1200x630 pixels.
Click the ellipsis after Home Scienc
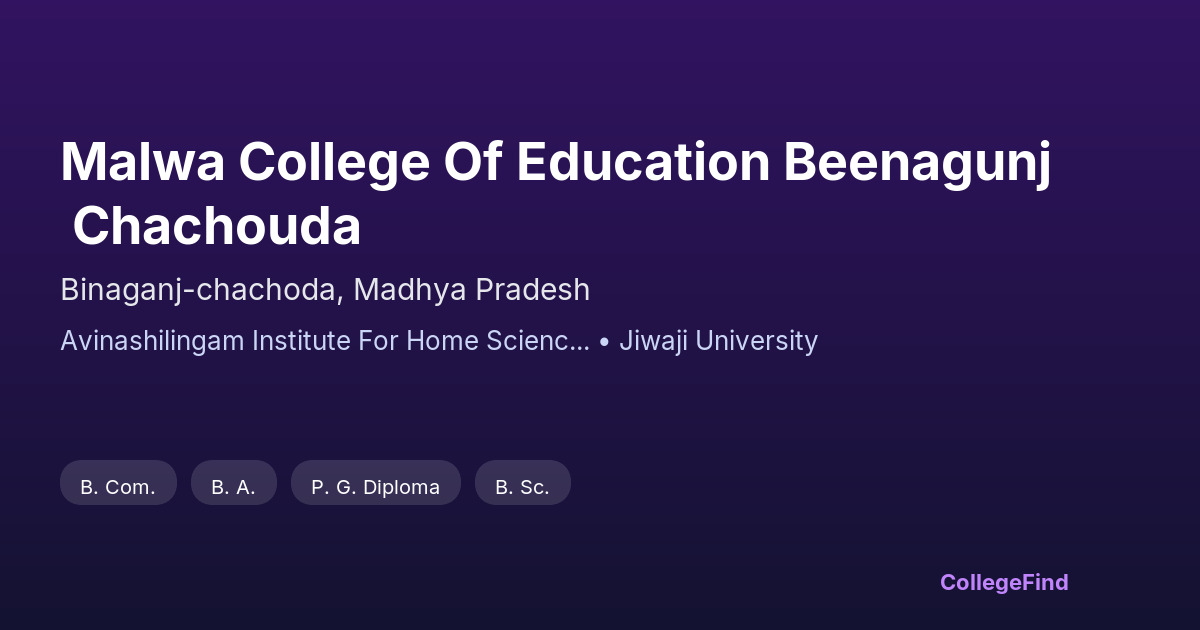pos(580,343)
